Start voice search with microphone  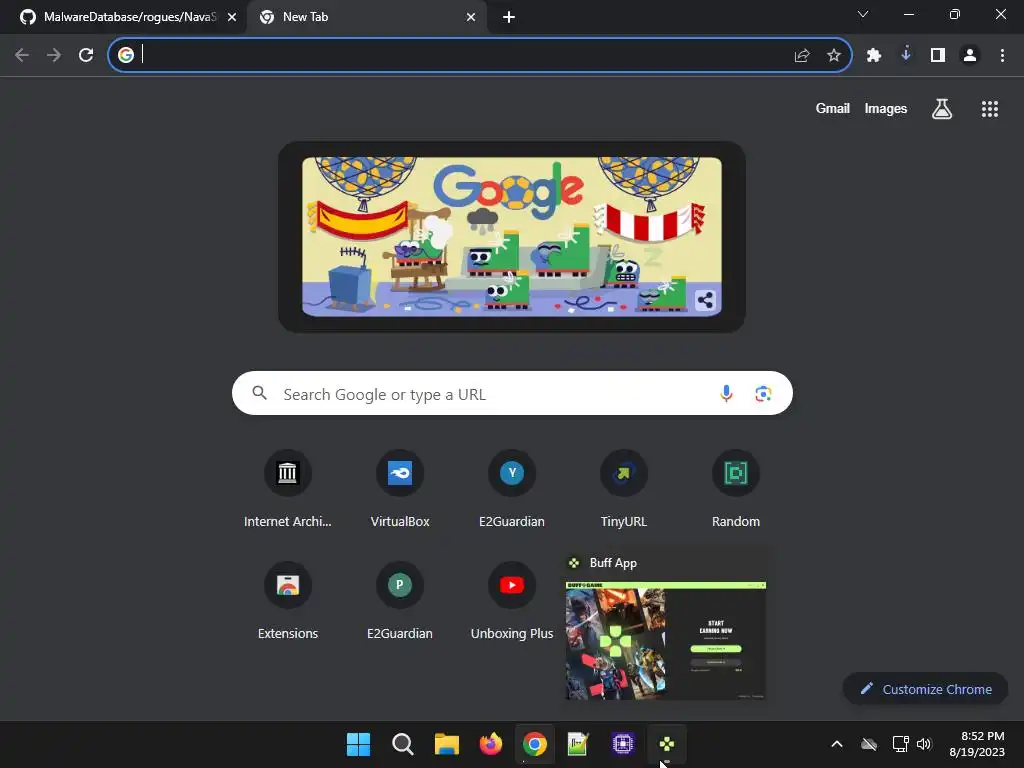(726, 393)
